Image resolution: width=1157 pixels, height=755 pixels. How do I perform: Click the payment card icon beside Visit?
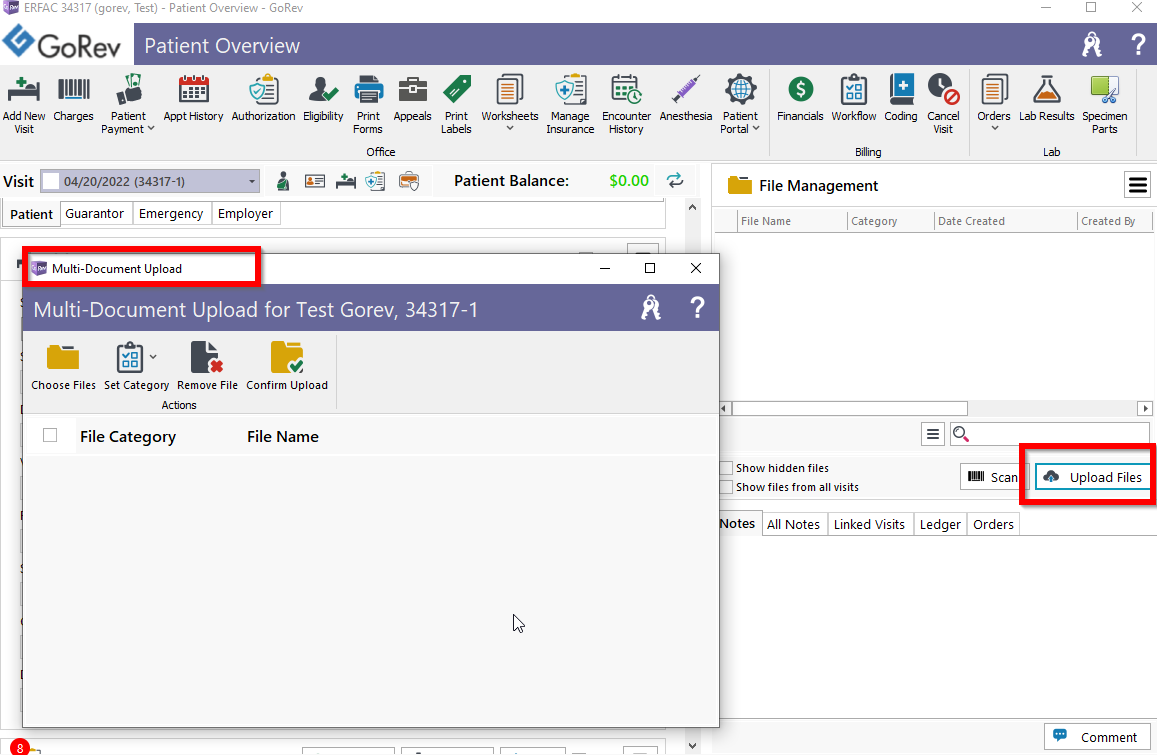(x=409, y=181)
